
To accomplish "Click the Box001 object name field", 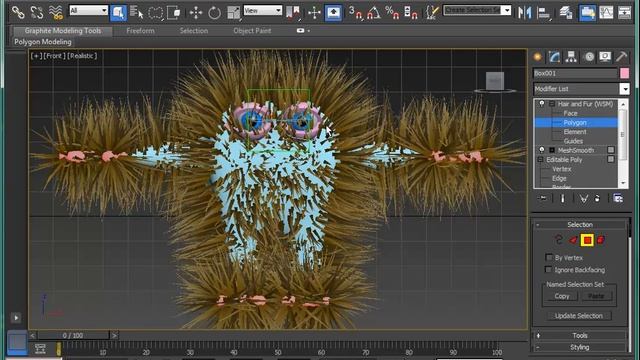I will [575, 73].
